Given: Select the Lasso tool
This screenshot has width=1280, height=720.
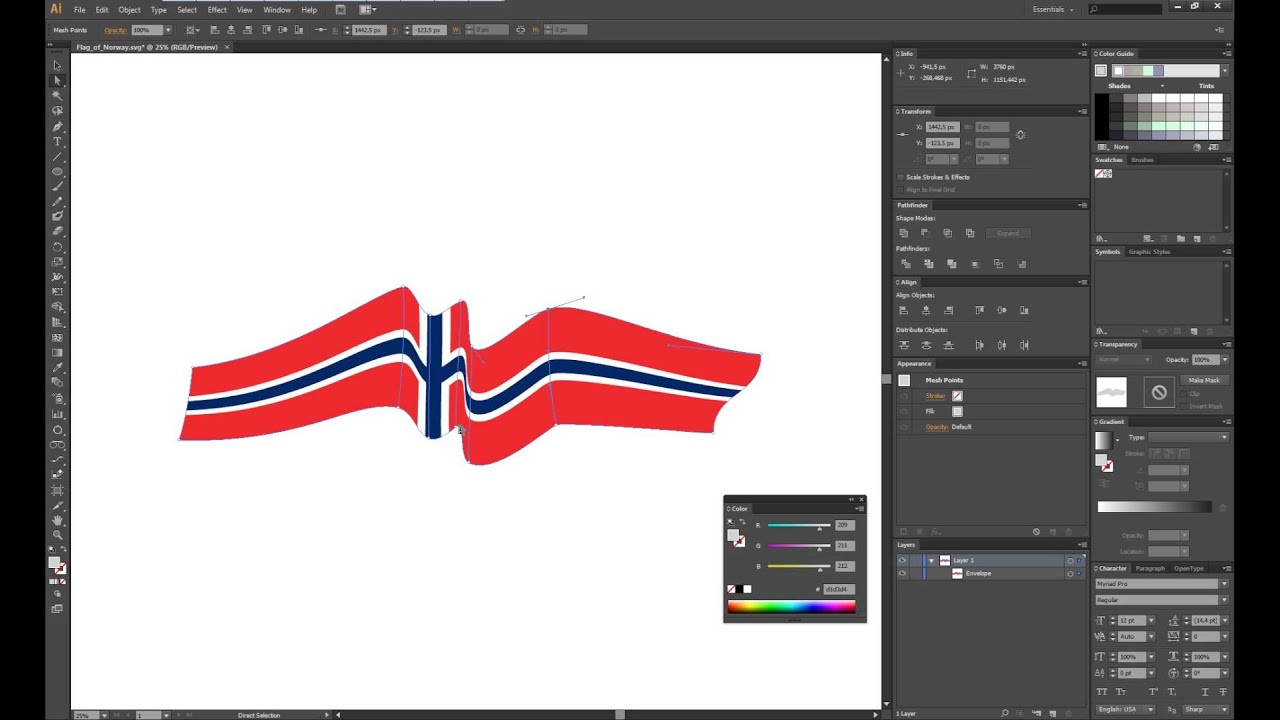Looking at the screenshot, I should tap(57, 110).
